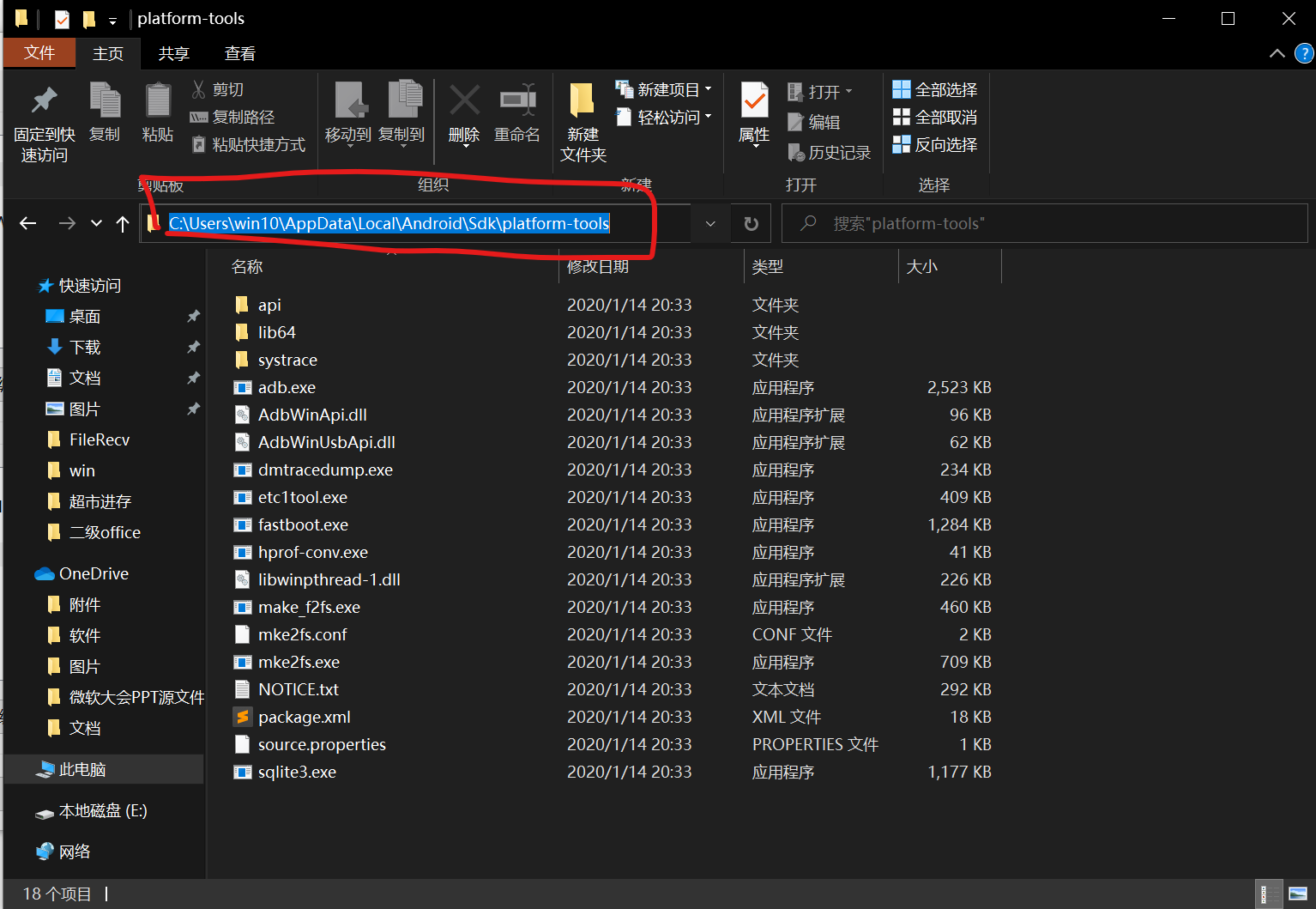Image resolution: width=1316 pixels, height=909 pixels.
Task: Select source.properties file
Action: tap(311, 744)
